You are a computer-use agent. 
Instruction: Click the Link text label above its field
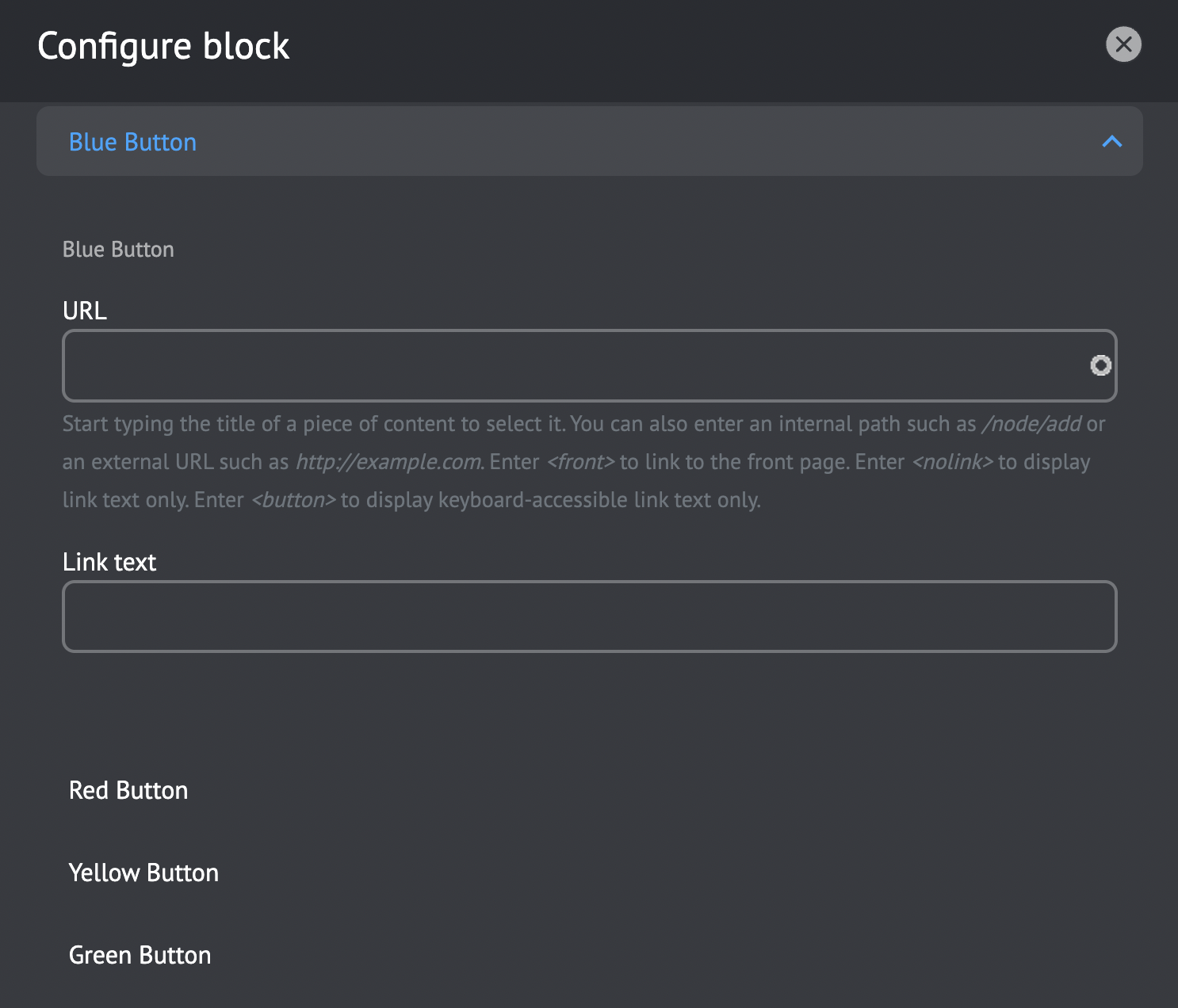(109, 562)
